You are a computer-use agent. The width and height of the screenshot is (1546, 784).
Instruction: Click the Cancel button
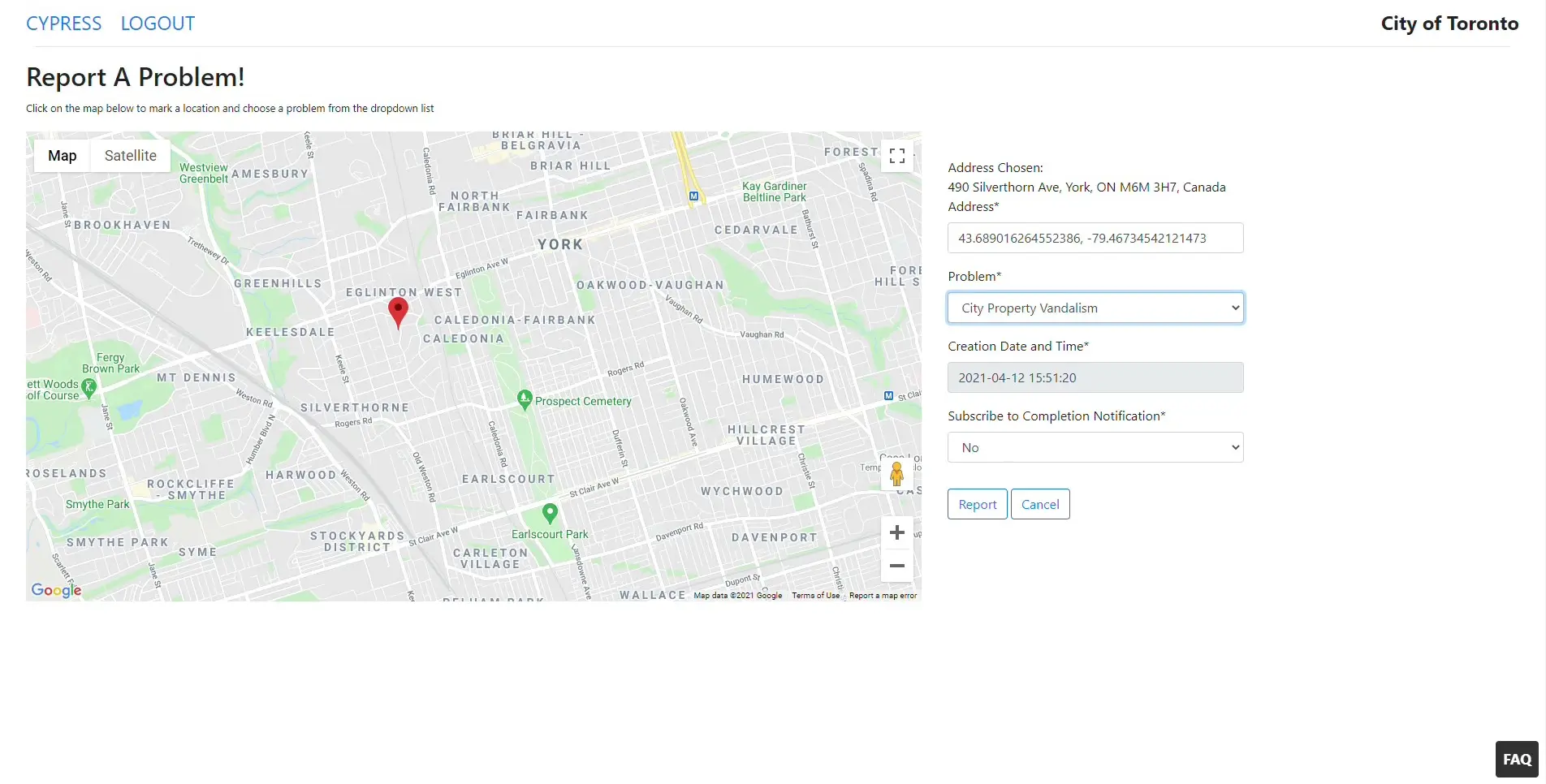pos(1040,504)
